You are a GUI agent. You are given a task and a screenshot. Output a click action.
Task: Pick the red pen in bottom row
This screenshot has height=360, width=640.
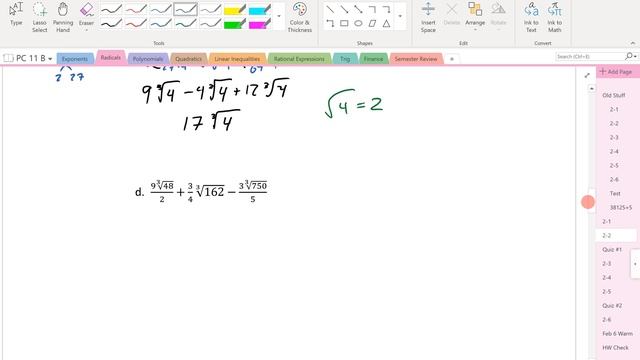pyautogui.click(x=136, y=24)
